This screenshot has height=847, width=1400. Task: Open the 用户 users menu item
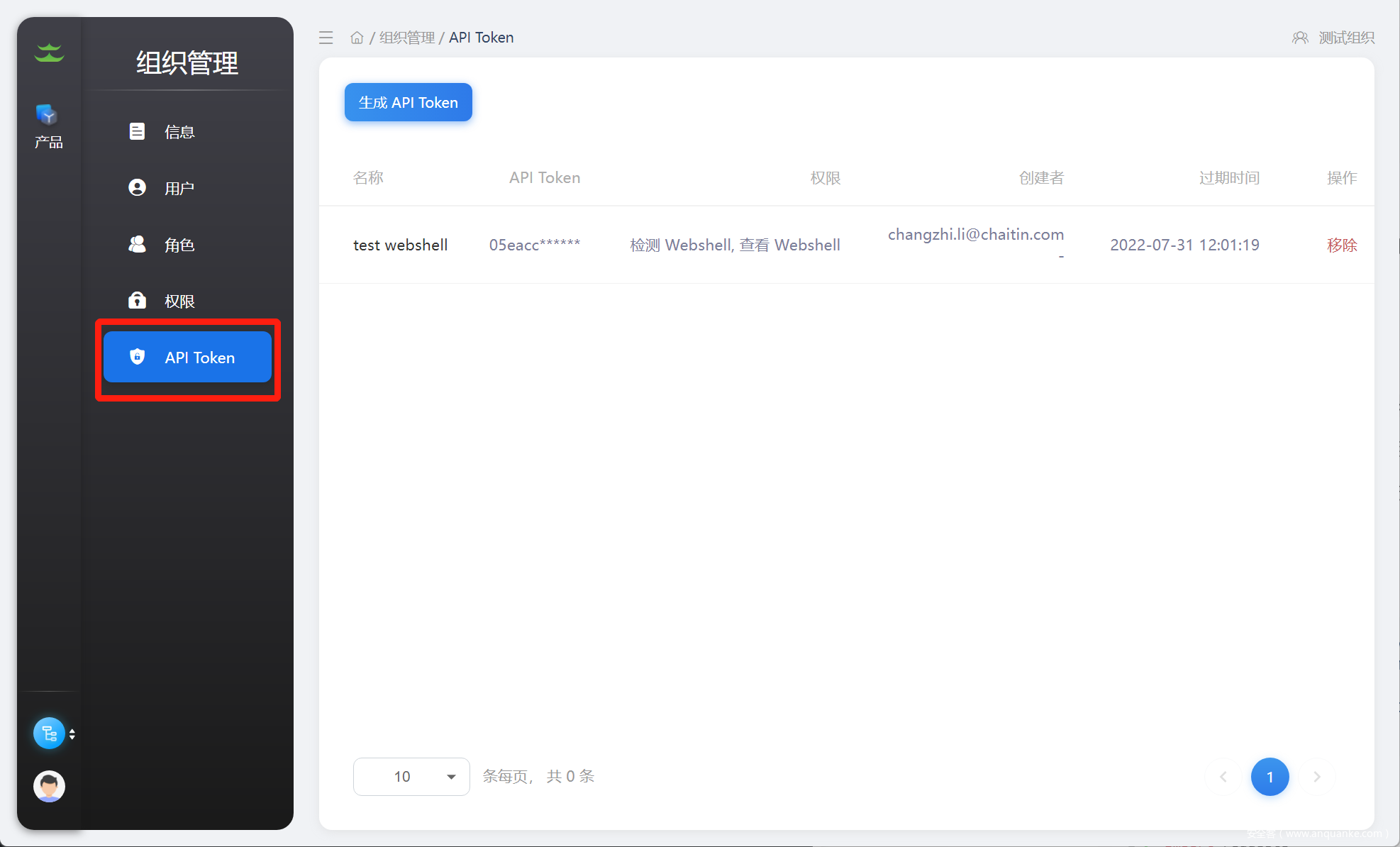coord(179,188)
